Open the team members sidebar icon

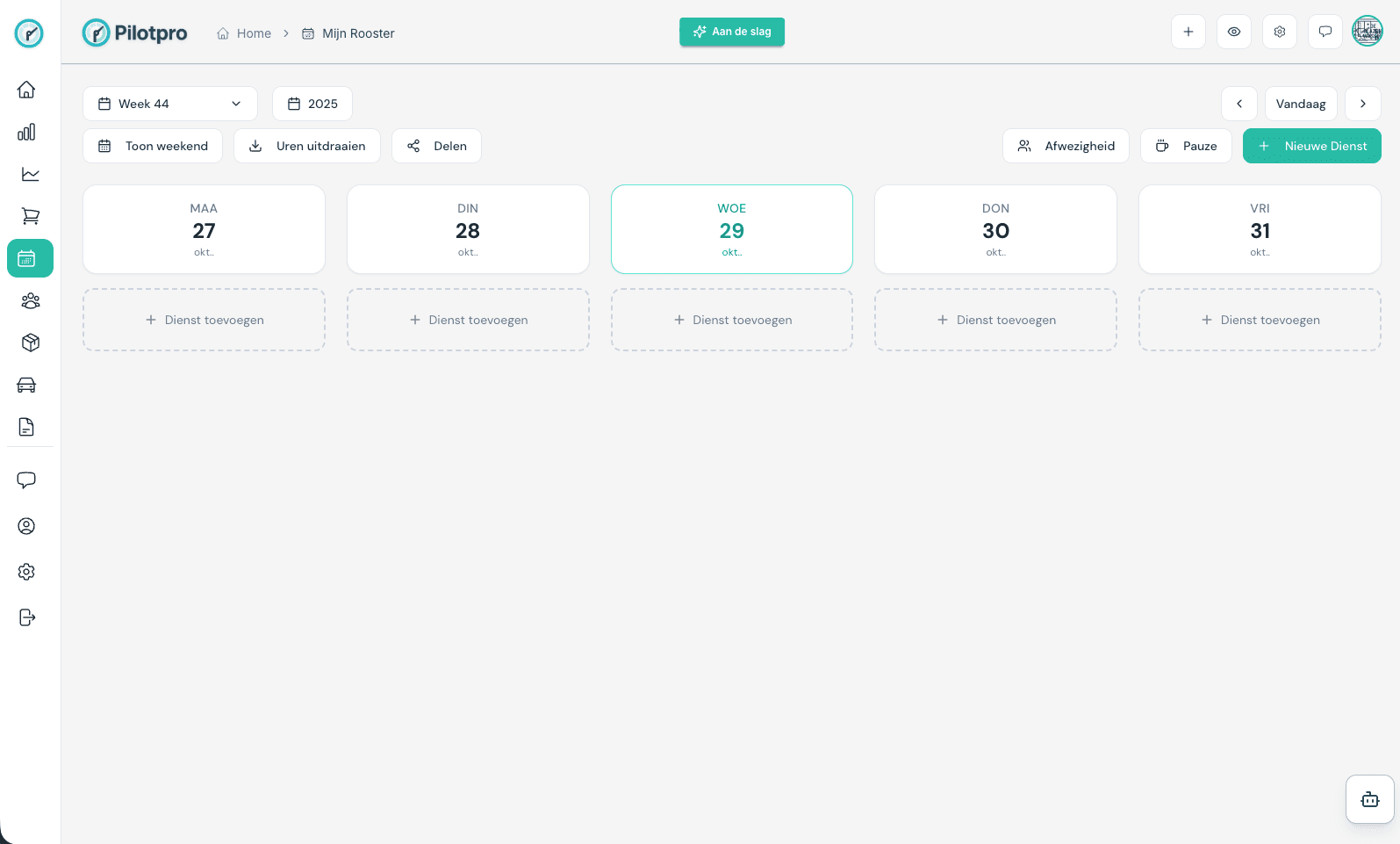click(x=30, y=300)
